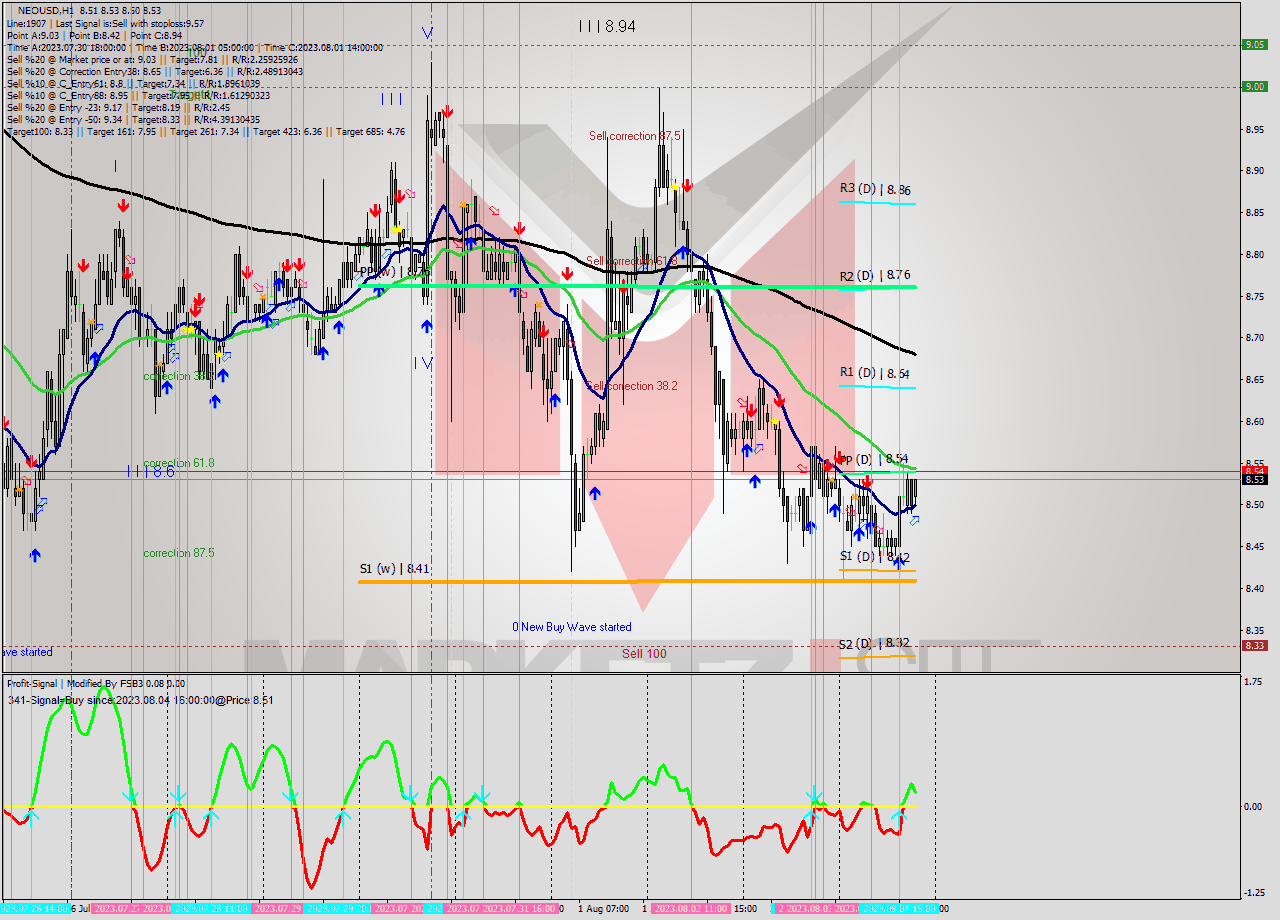
Task: Click the hollow blue arrow at the latest candle
Action: coord(914,520)
